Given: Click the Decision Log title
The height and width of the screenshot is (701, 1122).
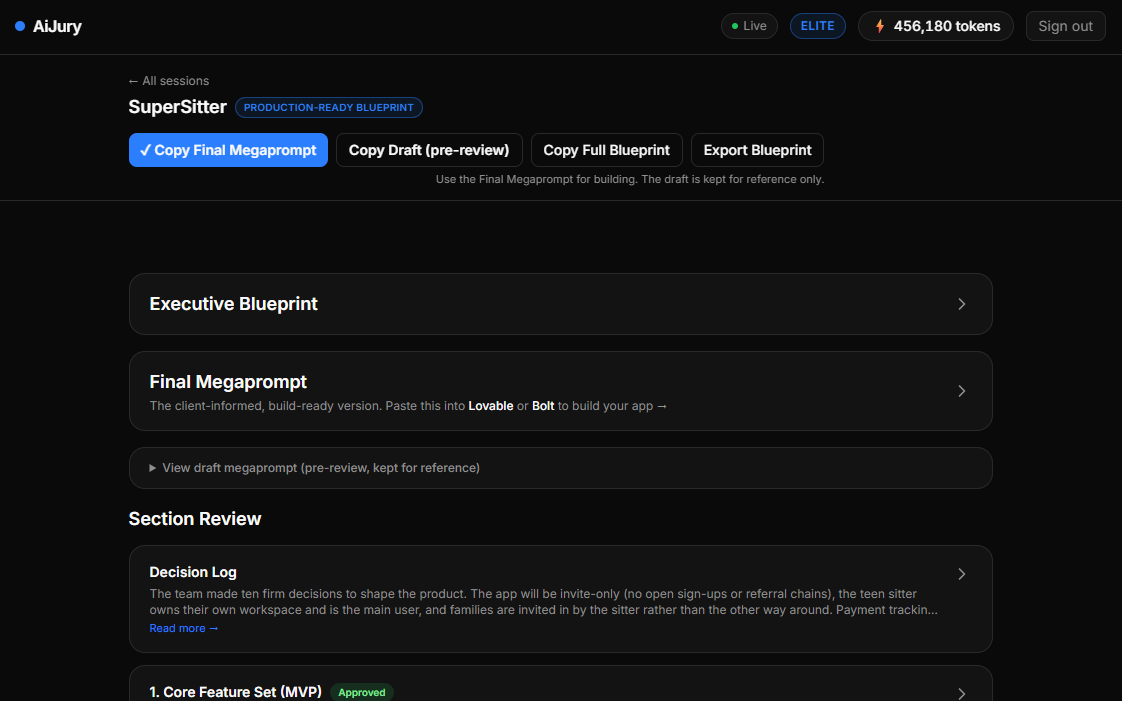Looking at the screenshot, I should coord(193,572).
